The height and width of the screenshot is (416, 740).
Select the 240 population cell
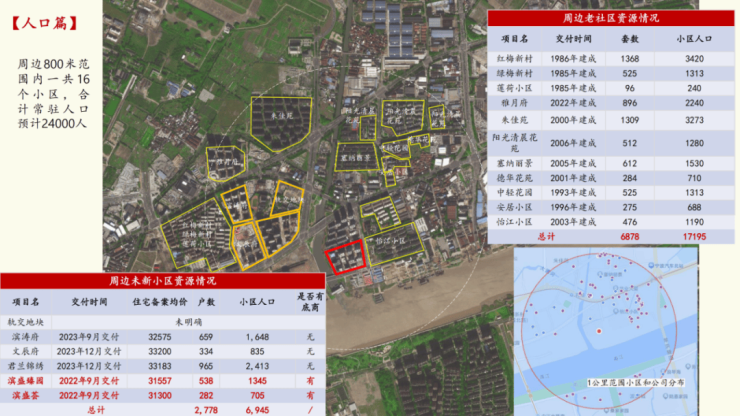pos(694,88)
